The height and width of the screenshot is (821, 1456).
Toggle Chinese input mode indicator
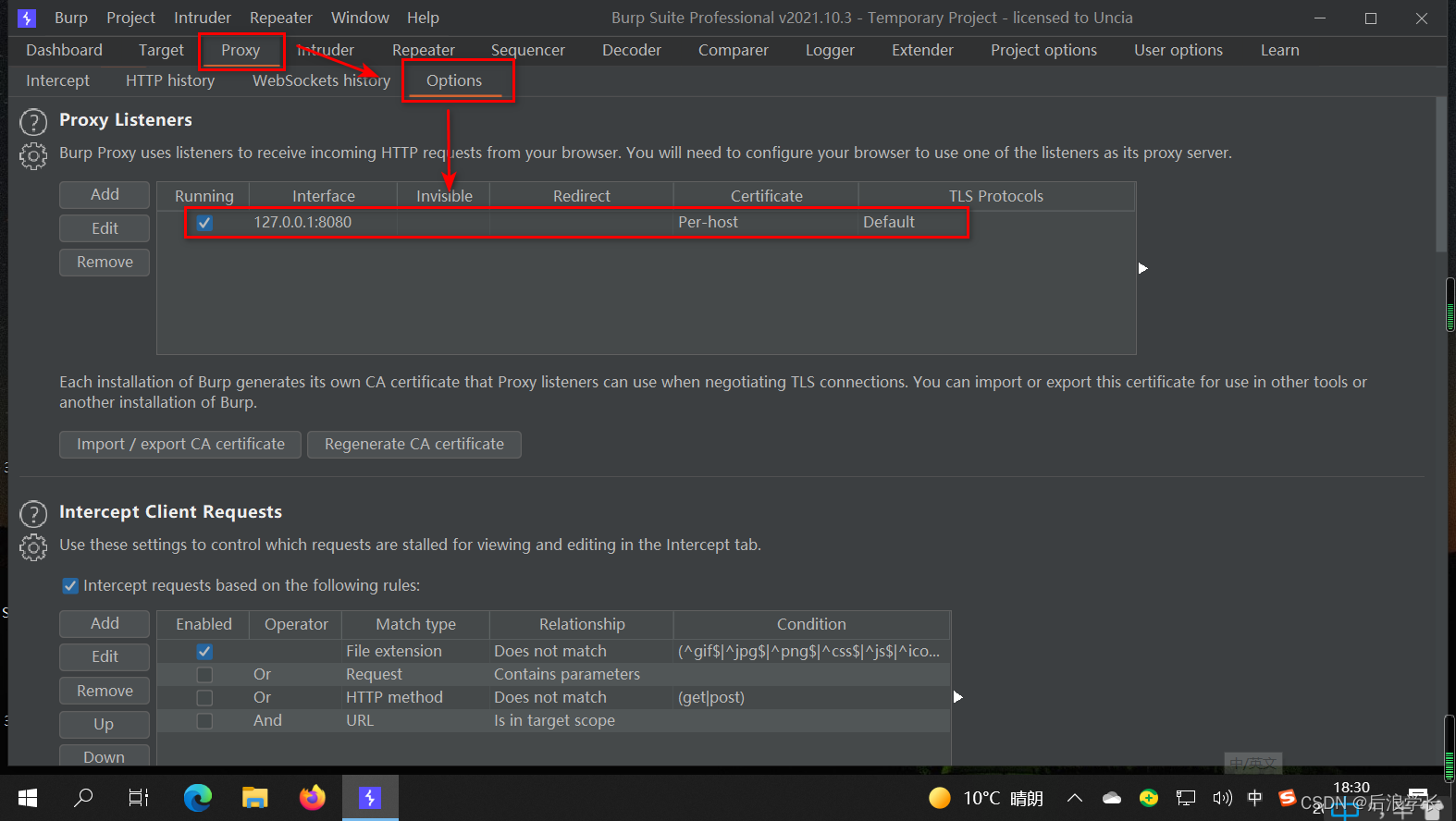[1255, 797]
